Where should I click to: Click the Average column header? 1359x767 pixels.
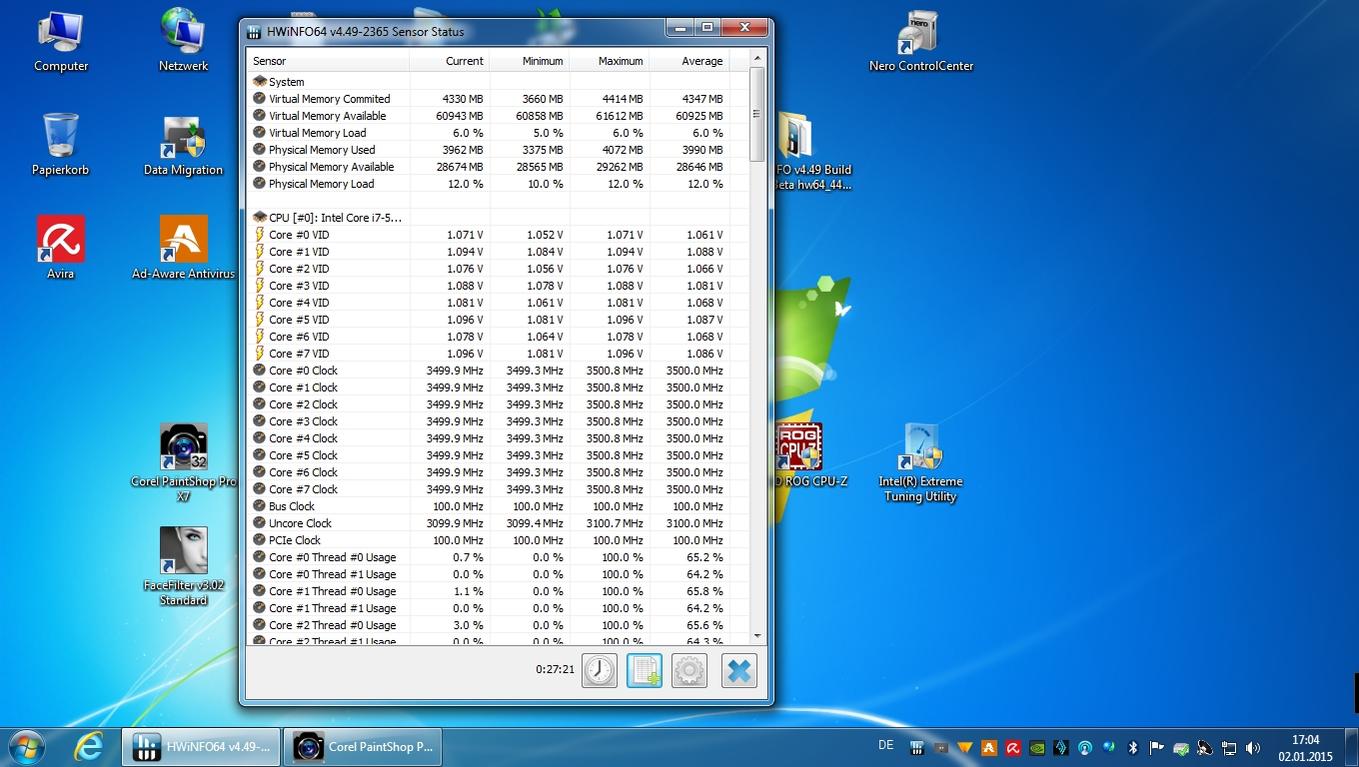(689, 61)
